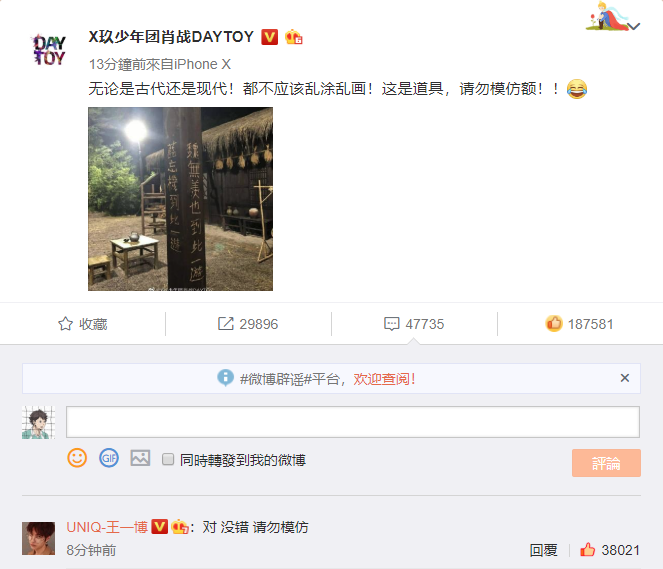Screen dimensions: 663x569
Task: Close the 微博辟谣 notice banner
Action: pos(625,378)
